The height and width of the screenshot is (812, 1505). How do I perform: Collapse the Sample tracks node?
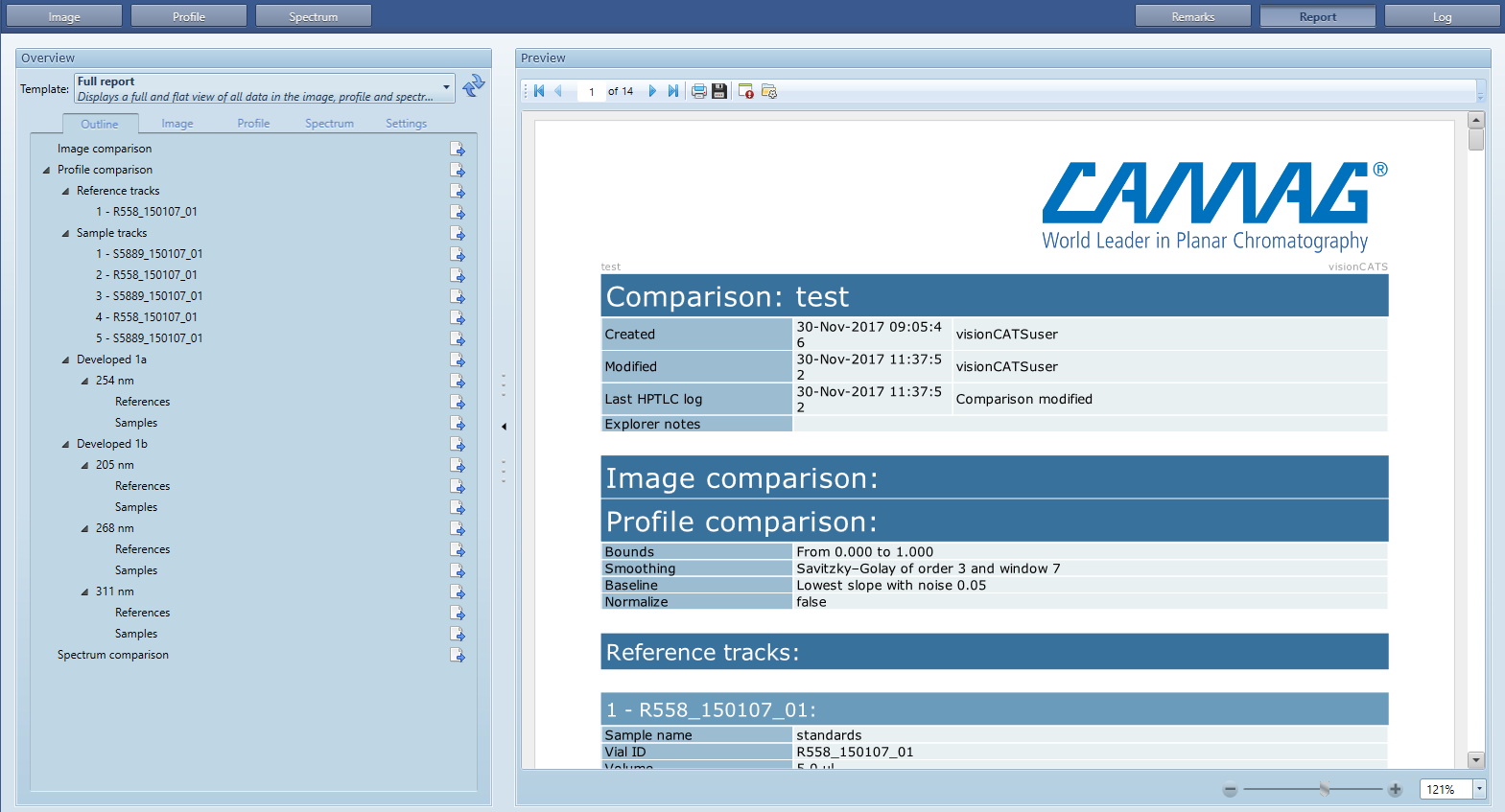65,233
